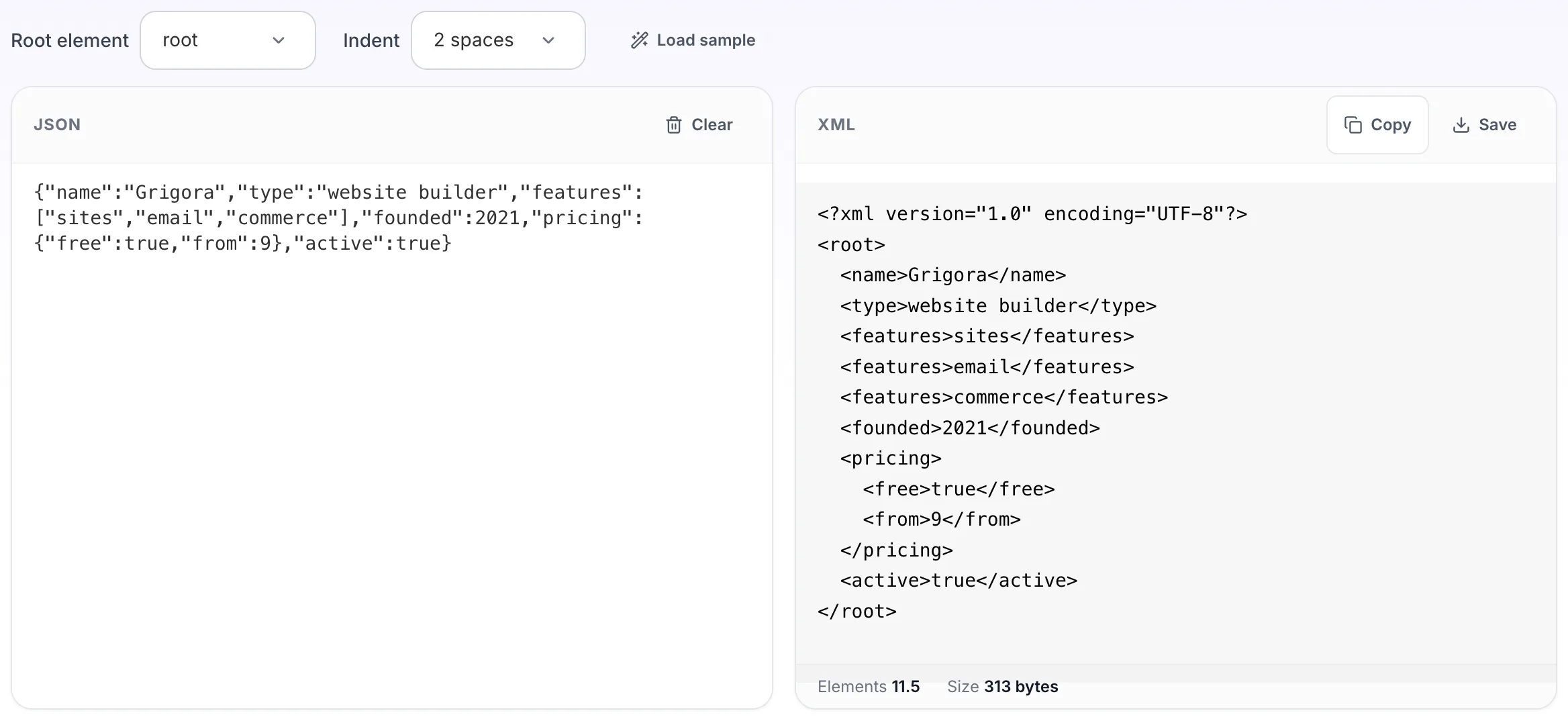
Task: Click the <features>email</features> line
Action: pyautogui.click(x=987, y=367)
